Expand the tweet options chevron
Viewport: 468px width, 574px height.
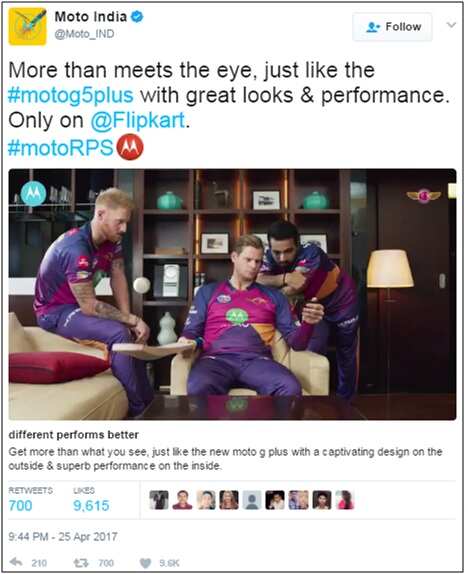pyautogui.click(x=451, y=25)
